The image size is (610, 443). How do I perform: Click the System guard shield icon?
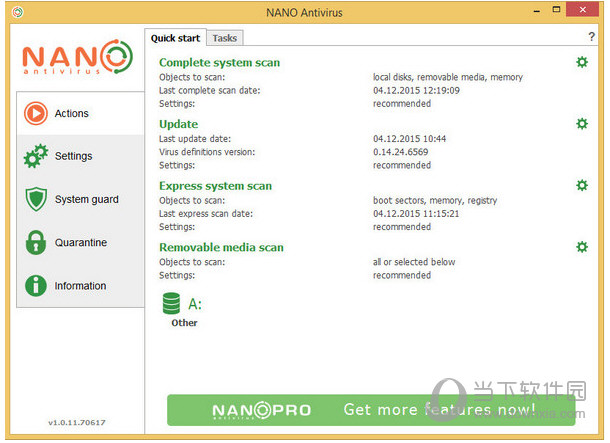pyautogui.click(x=36, y=199)
